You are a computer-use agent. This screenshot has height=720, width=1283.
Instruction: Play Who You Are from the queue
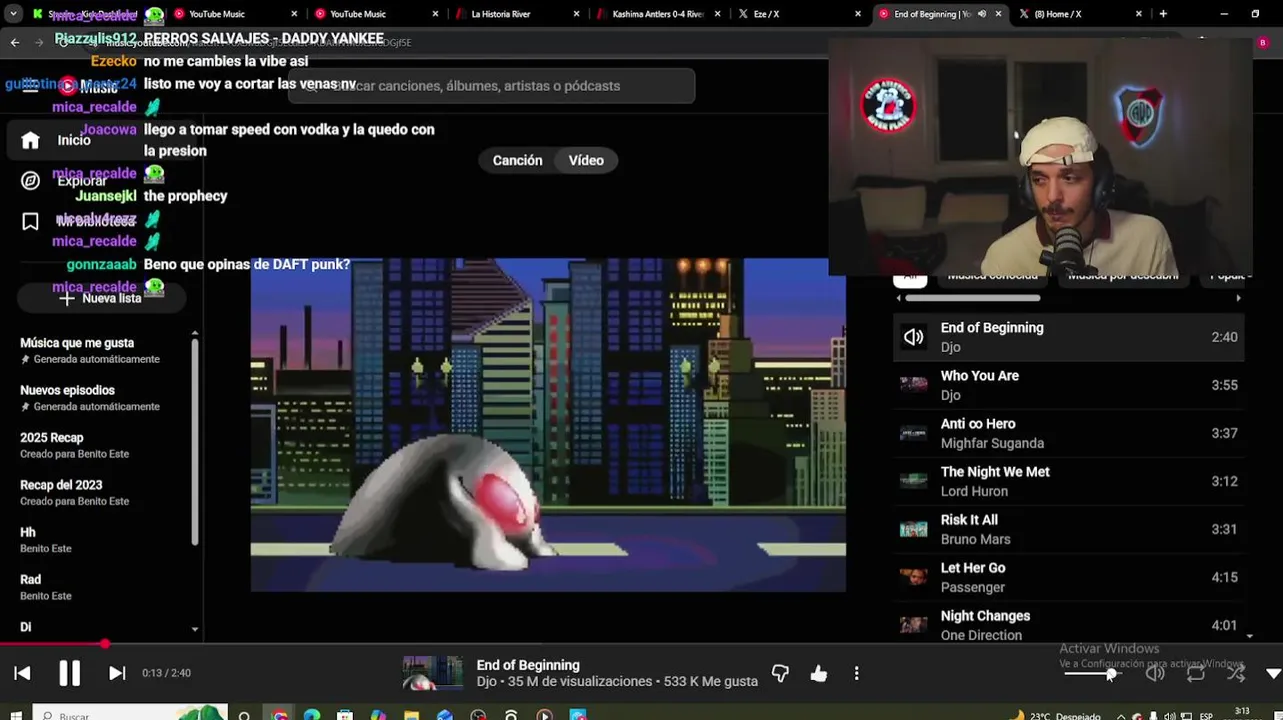[x=1068, y=385]
